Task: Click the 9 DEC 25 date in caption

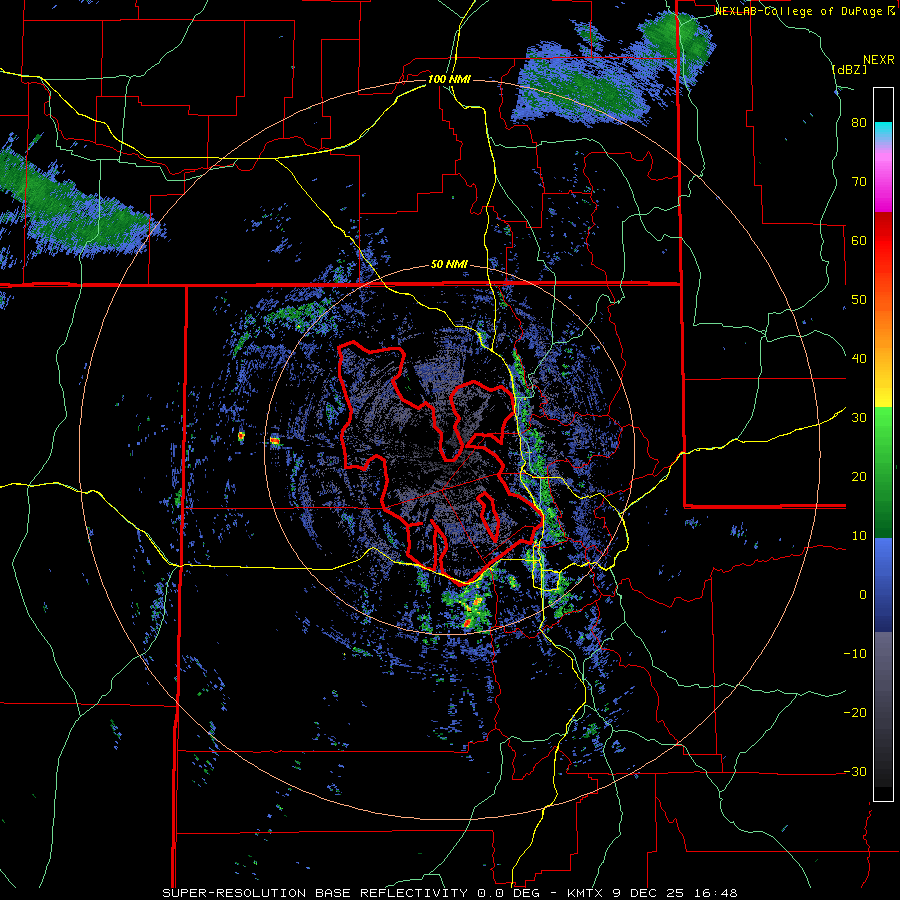Action: tap(651, 893)
